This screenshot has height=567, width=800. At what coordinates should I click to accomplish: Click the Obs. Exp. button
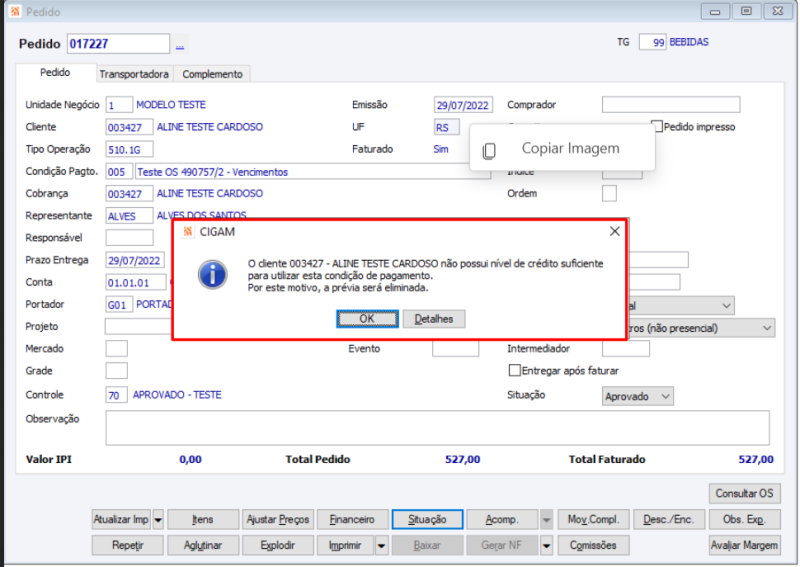[x=744, y=520]
